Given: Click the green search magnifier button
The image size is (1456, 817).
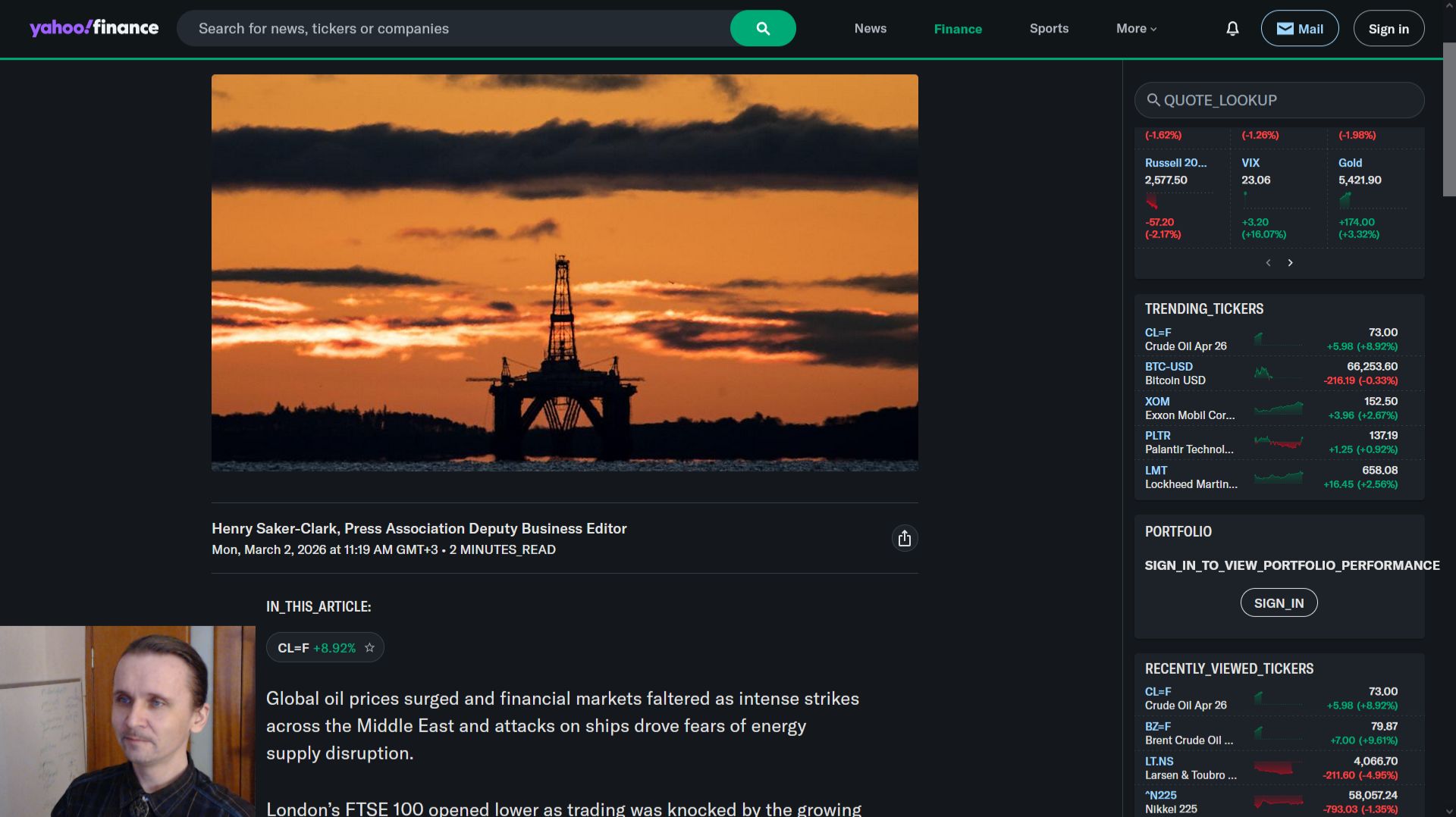Looking at the screenshot, I should 762,28.
